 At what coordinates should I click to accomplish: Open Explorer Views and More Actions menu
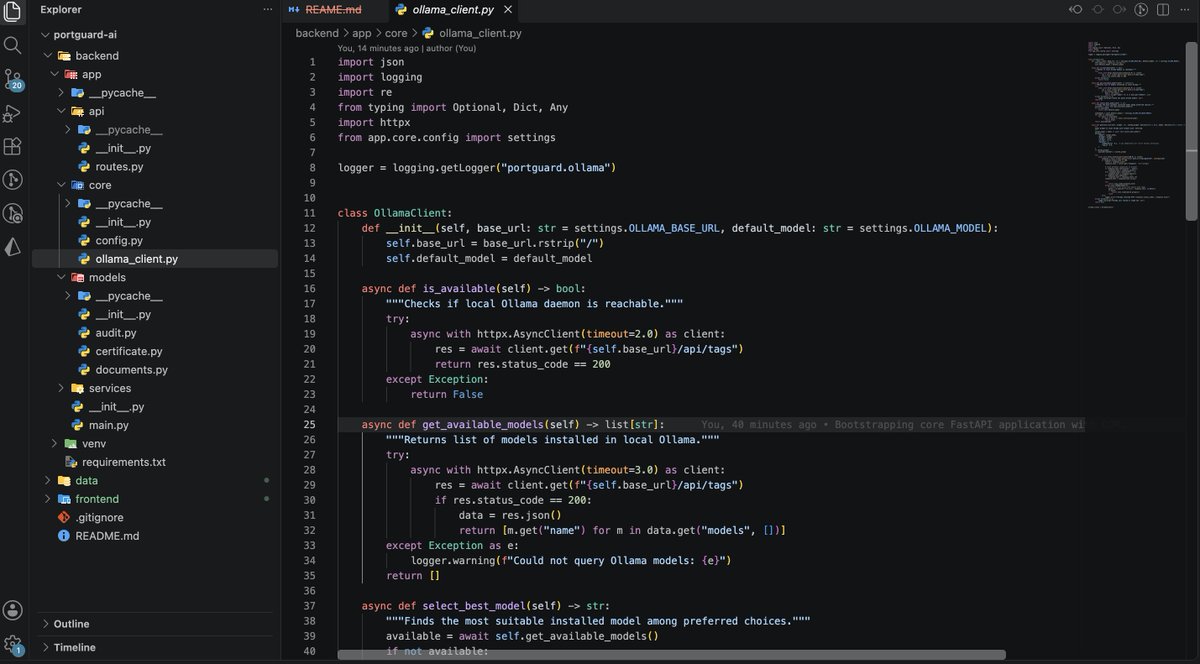tap(266, 9)
